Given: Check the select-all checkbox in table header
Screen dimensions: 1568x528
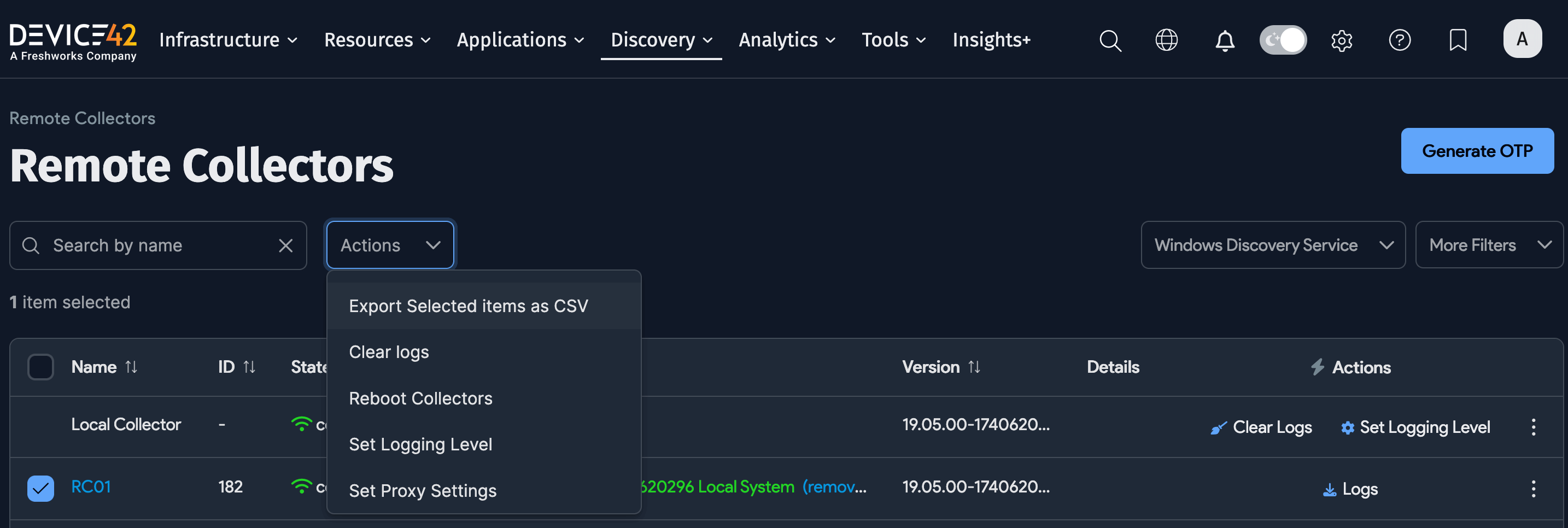Looking at the screenshot, I should pyautogui.click(x=40, y=366).
